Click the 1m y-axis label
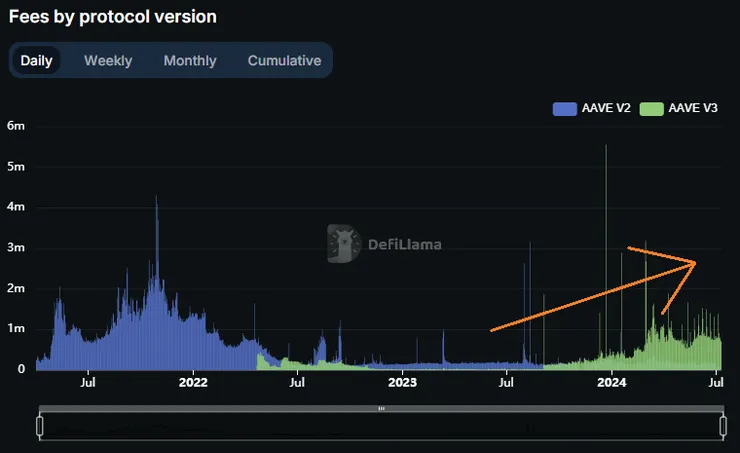This screenshot has width=740, height=453. (16, 328)
